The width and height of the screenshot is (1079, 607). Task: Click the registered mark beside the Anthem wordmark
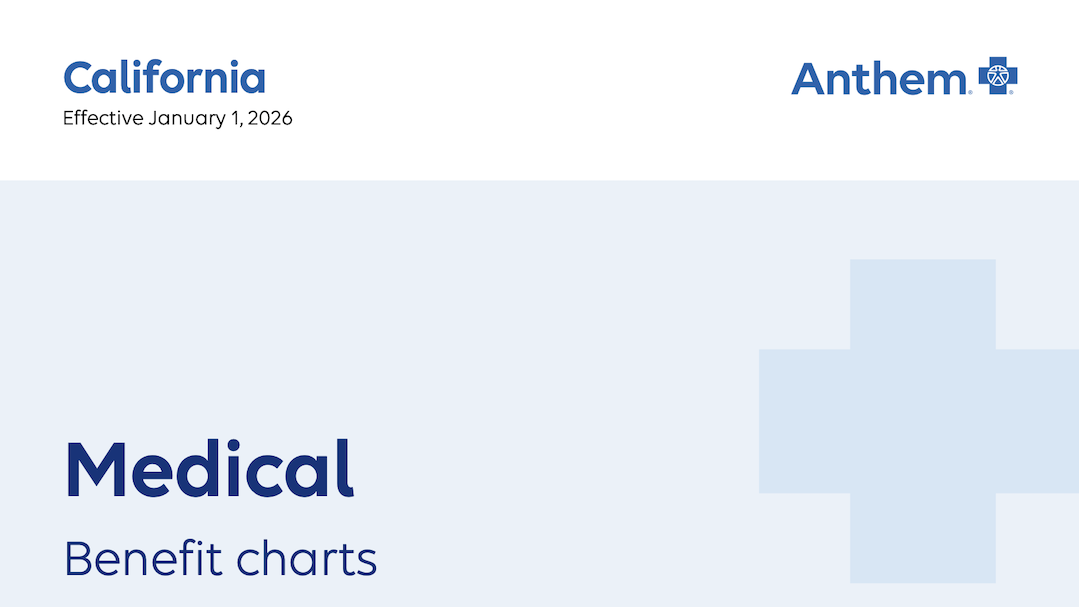(x=968, y=91)
